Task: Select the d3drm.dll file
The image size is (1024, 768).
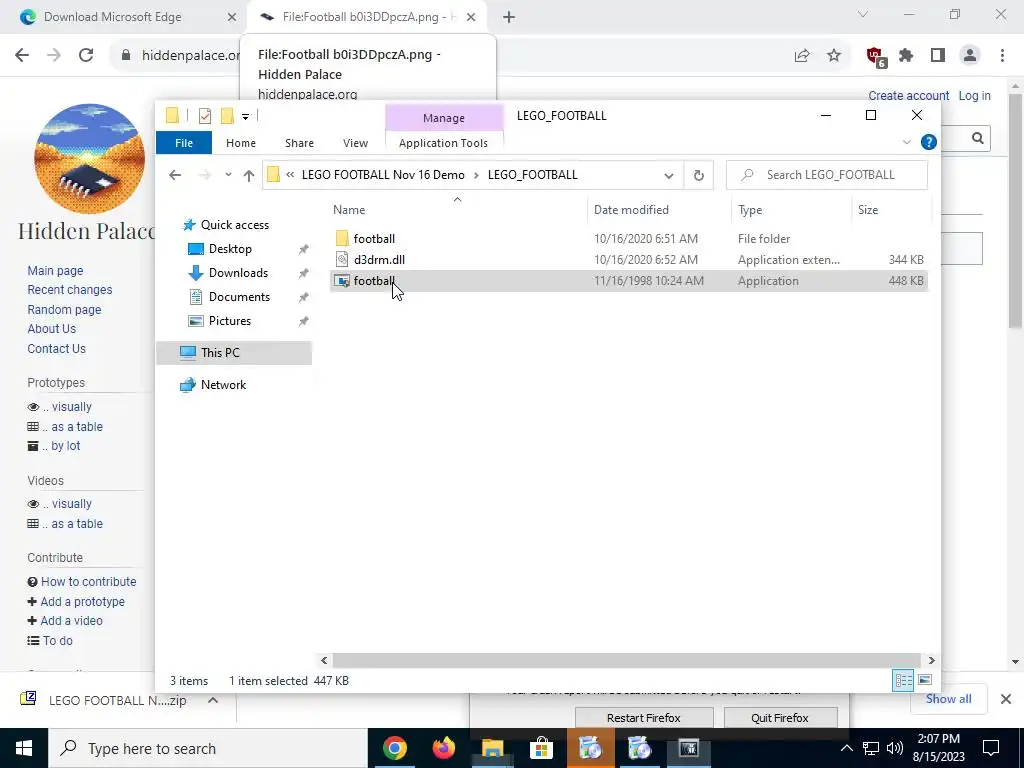Action: [379, 259]
